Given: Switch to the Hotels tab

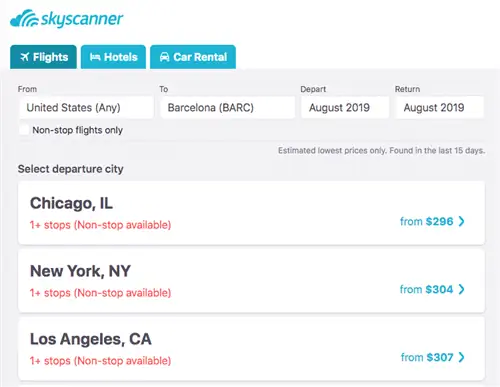Looking at the screenshot, I should pyautogui.click(x=113, y=57).
